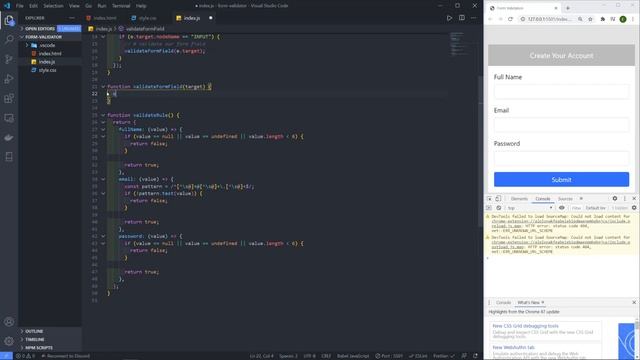Split the editor to the right
The width and height of the screenshot is (640, 360).
462,18
